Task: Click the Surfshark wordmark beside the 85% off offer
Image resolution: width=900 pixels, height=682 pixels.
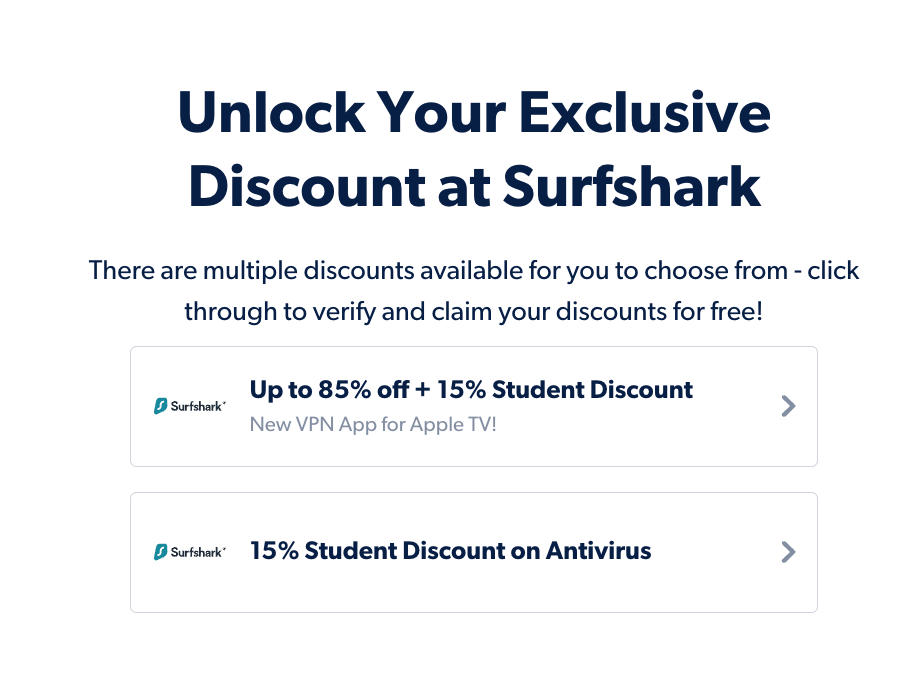Action: (198, 407)
